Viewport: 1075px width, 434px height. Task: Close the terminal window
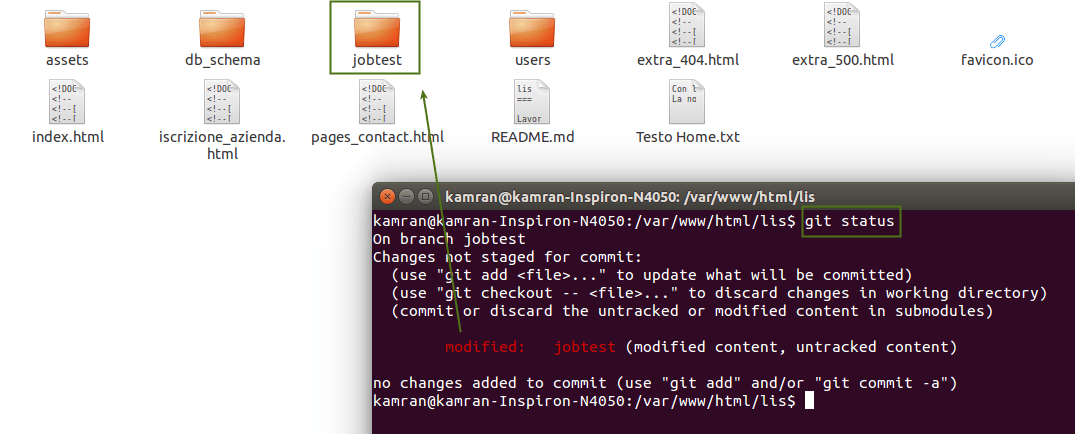pos(386,196)
